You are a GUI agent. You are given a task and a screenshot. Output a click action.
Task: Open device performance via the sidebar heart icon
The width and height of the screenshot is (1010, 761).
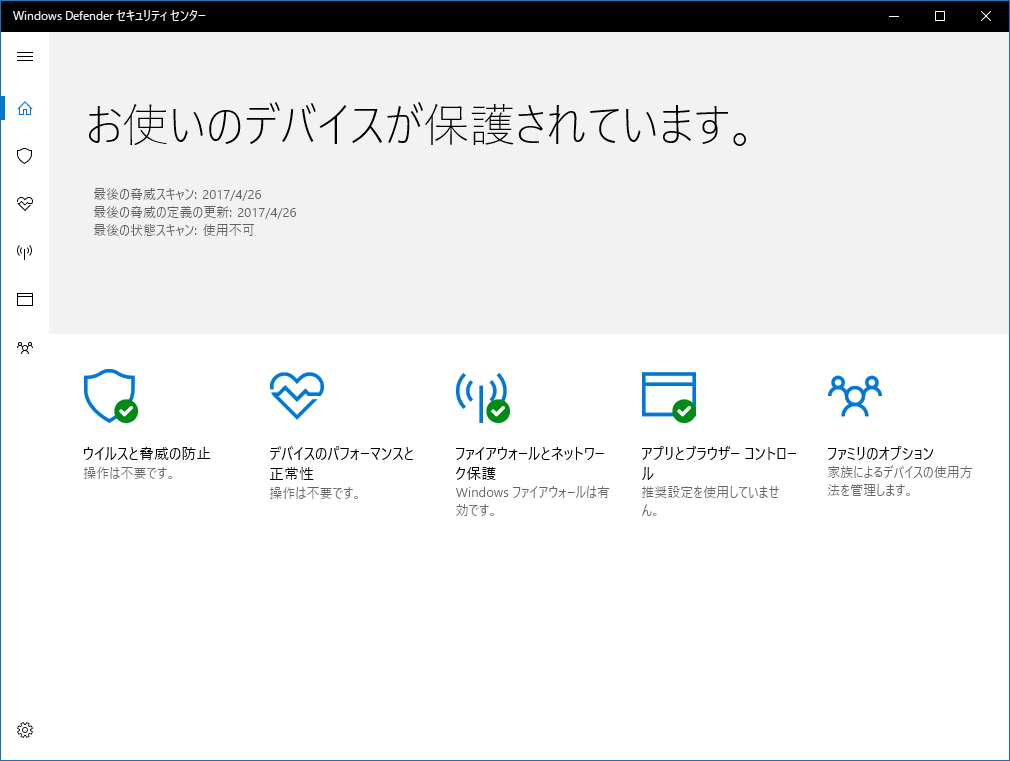25,204
